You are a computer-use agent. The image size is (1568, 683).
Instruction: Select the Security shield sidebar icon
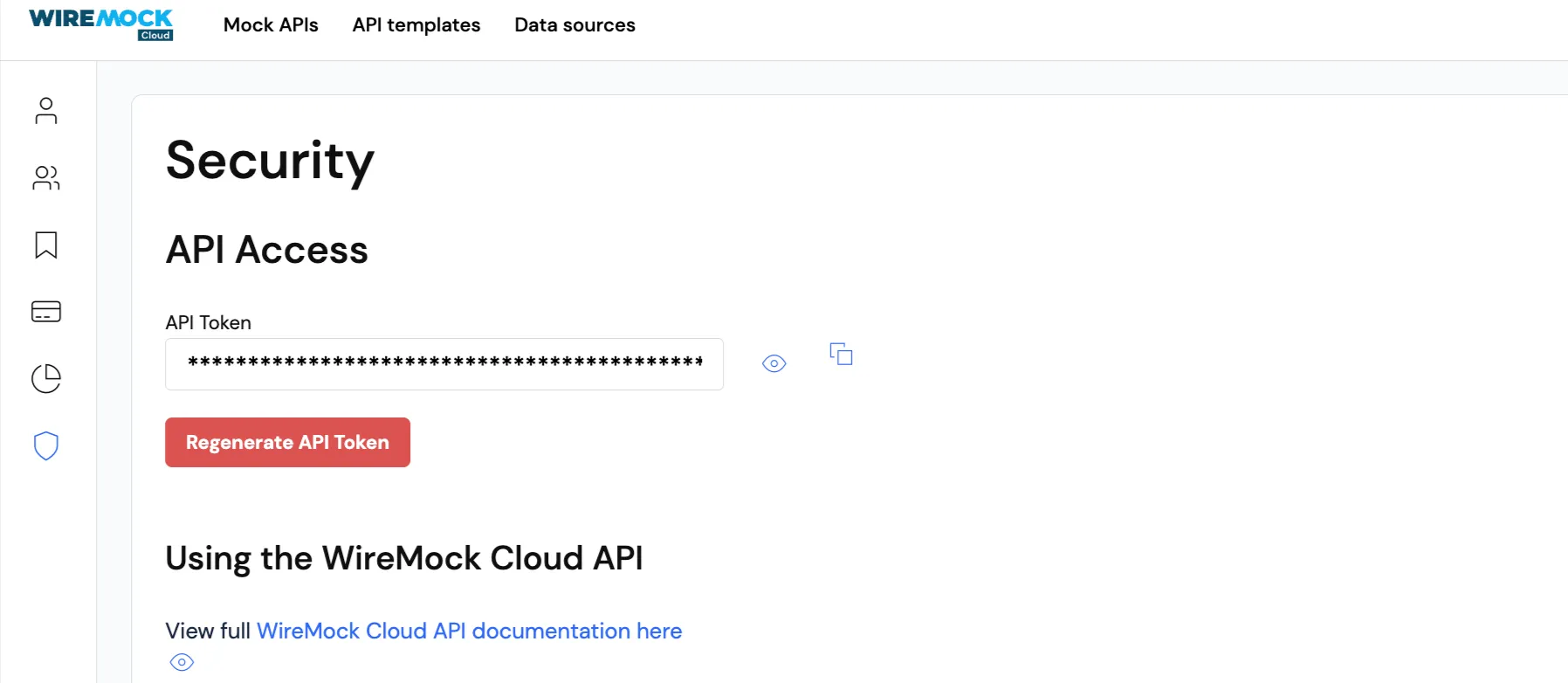[46, 445]
